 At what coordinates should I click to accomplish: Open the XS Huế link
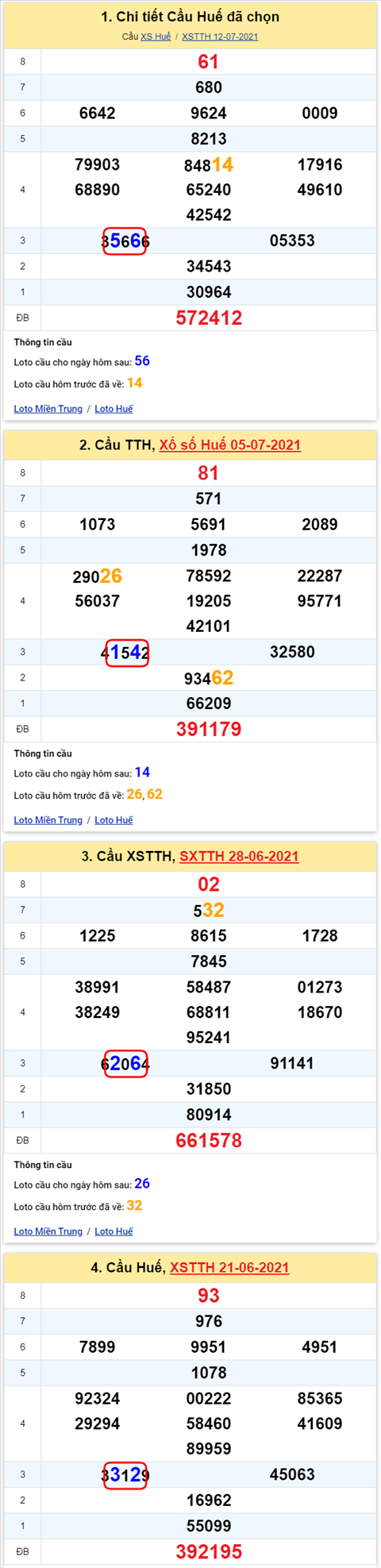click(156, 37)
